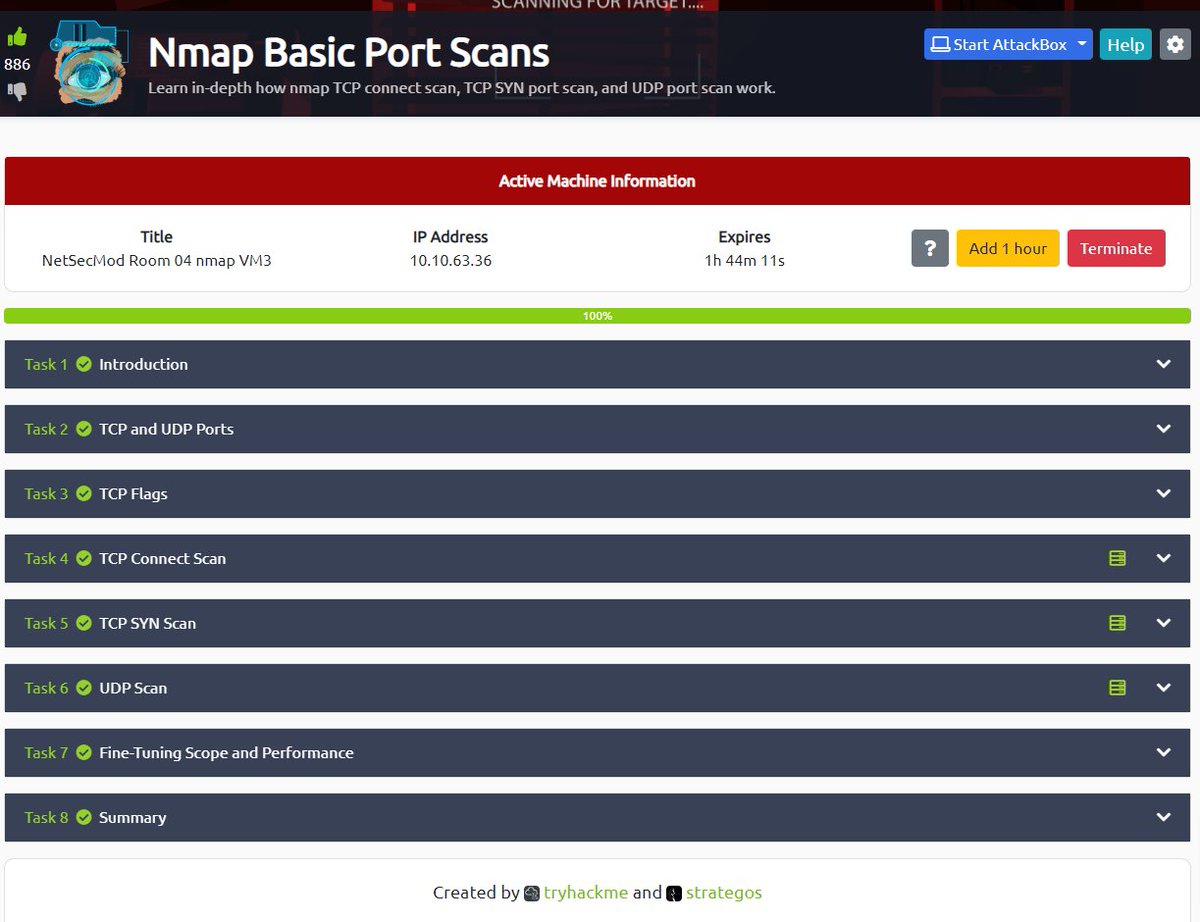Screen dimensions: 1200x922
Task: Open the strategos creator link
Action: pyautogui.click(x=724, y=893)
